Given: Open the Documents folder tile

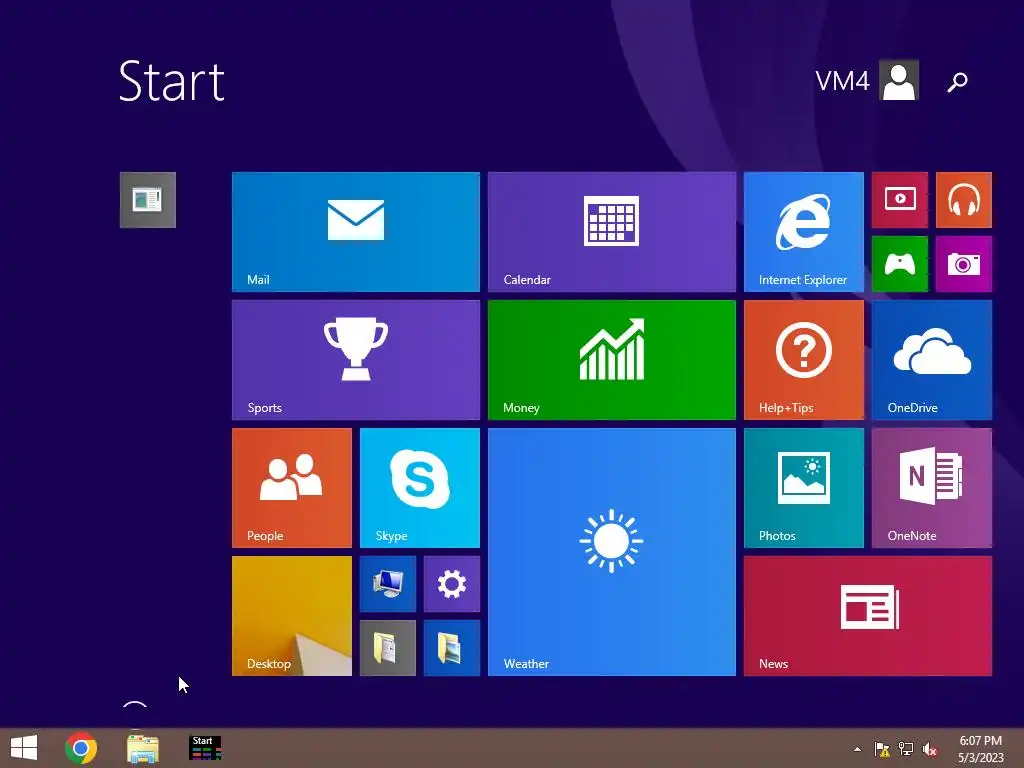Looking at the screenshot, I should click(x=388, y=648).
